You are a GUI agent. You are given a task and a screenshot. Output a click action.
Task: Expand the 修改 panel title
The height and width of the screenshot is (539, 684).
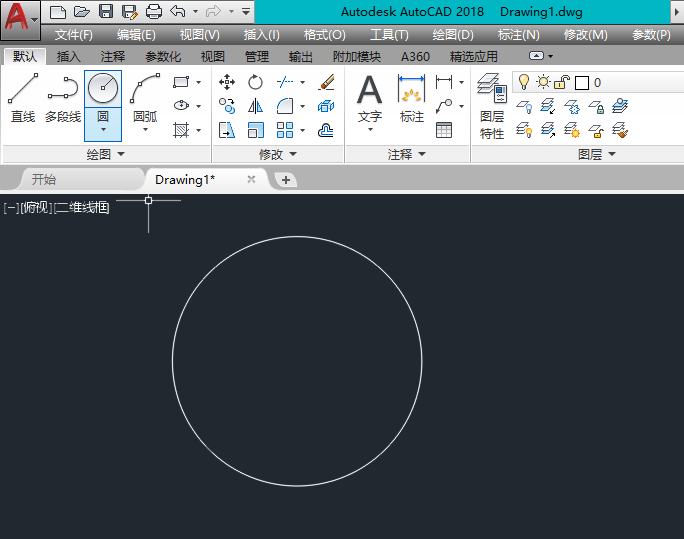coord(278,154)
